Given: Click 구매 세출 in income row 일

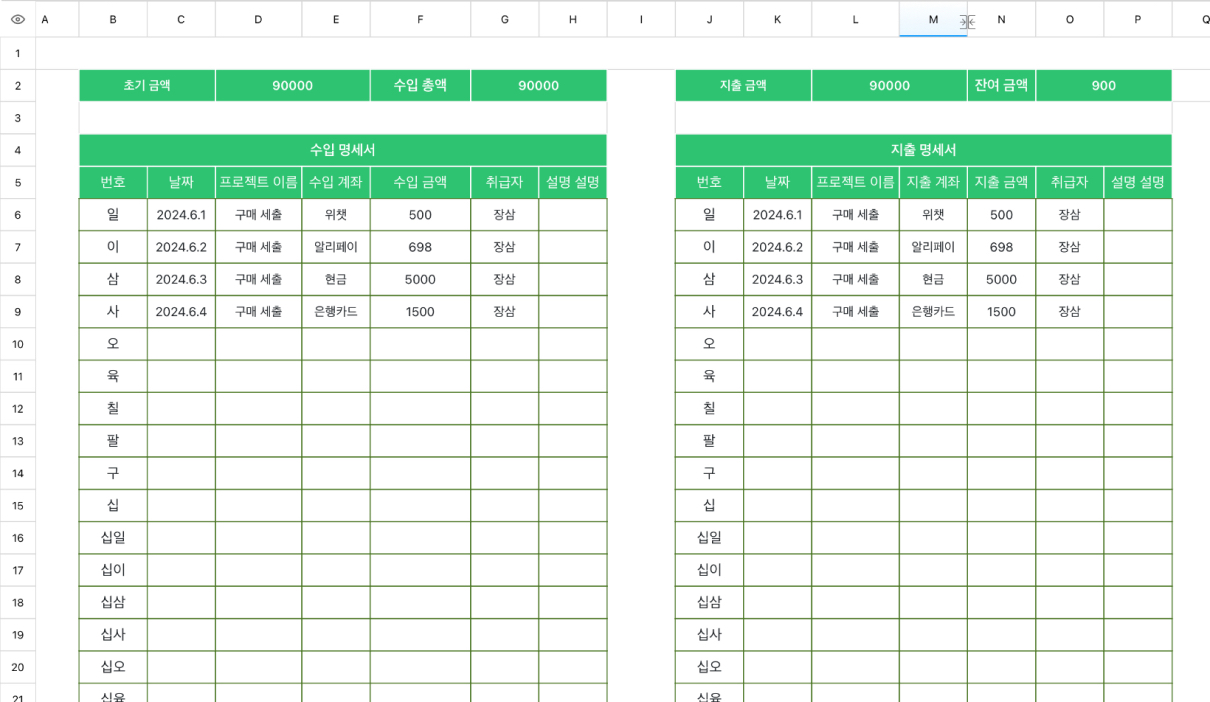Looking at the screenshot, I should 258,215.
